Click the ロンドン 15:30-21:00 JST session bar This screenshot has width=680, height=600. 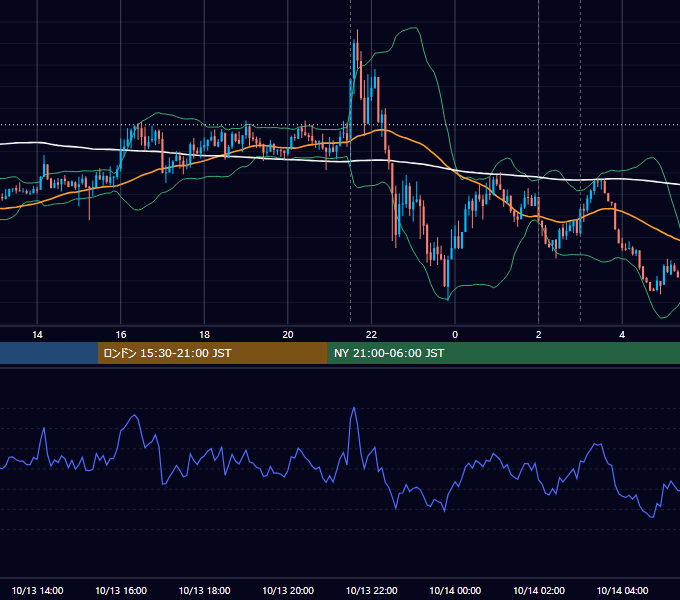(212, 353)
